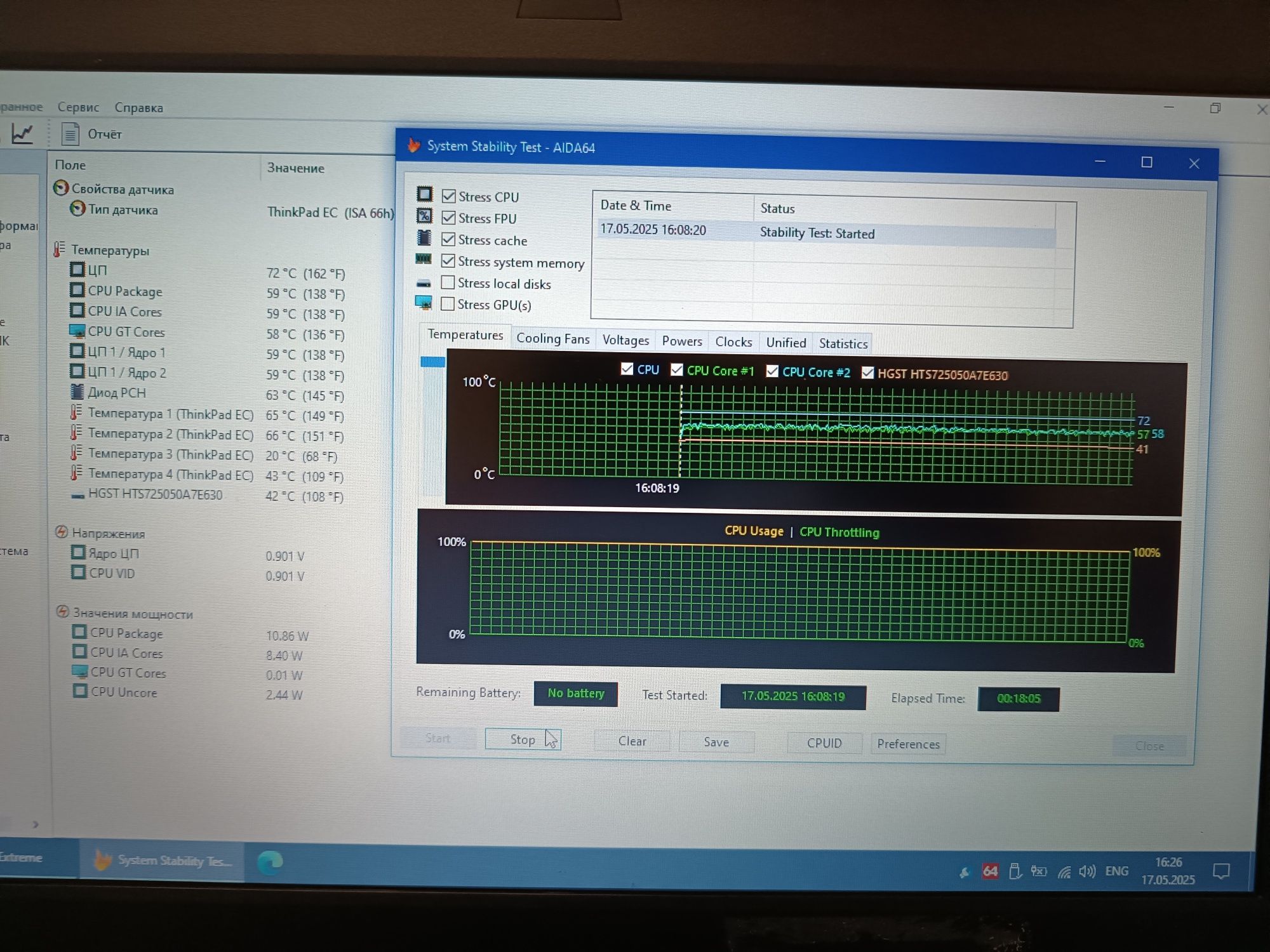Image resolution: width=1270 pixels, height=952 pixels.
Task: Select CPU GT Cores temperature monitor icon
Action: (77, 331)
